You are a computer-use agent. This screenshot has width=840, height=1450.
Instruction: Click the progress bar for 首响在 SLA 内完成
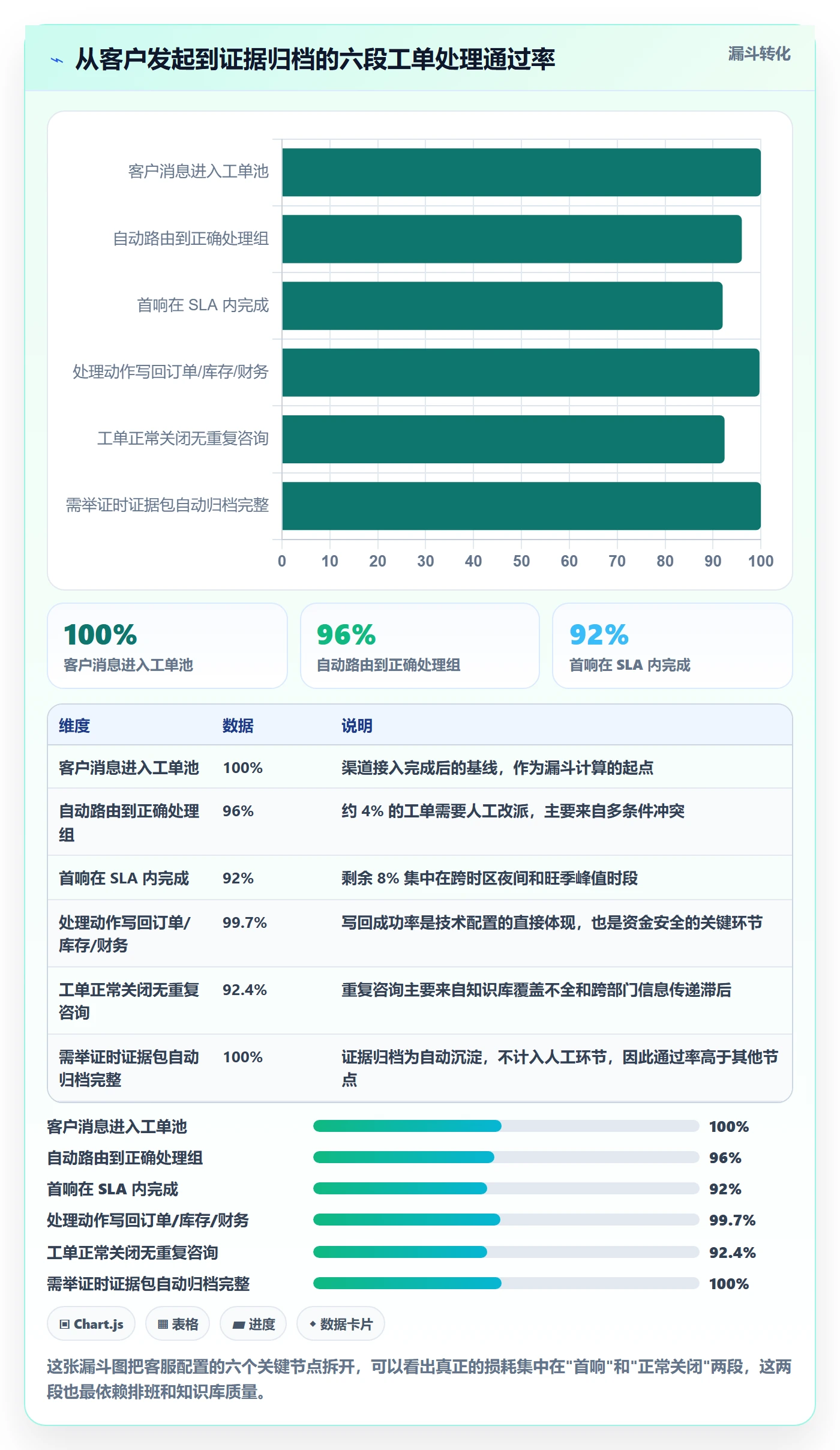[506, 1188]
